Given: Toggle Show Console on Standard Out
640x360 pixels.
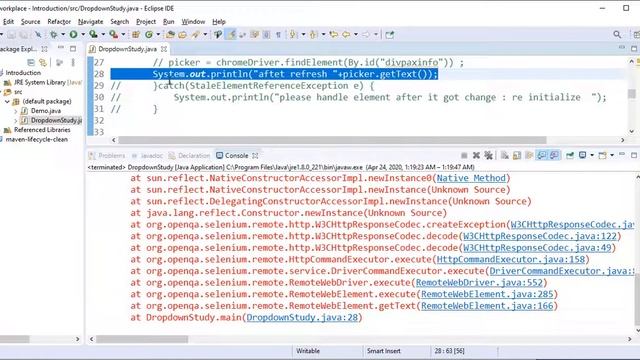Looking at the screenshot, I should point(542,156).
